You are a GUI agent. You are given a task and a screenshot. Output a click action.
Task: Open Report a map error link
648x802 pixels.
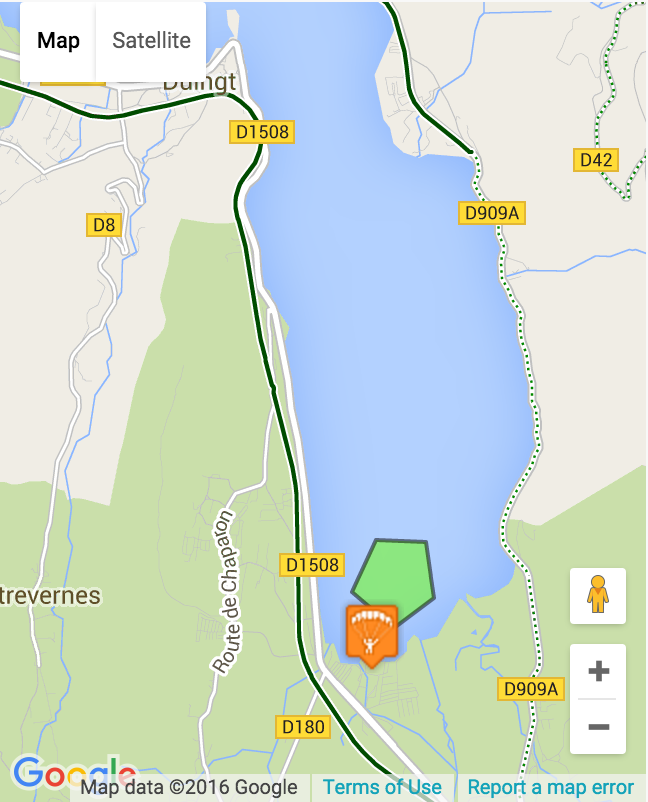[x=551, y=787]
